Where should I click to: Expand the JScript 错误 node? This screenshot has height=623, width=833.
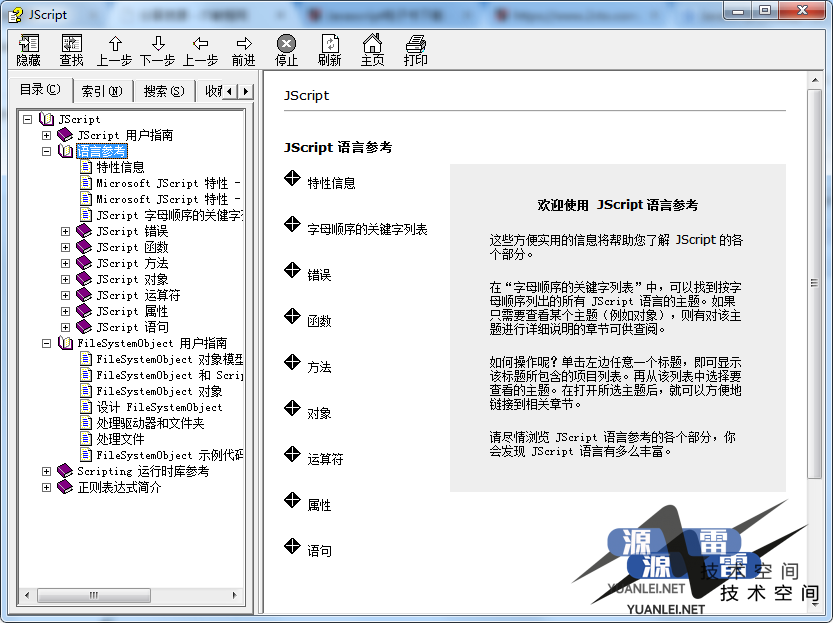(x=65, y=232)
